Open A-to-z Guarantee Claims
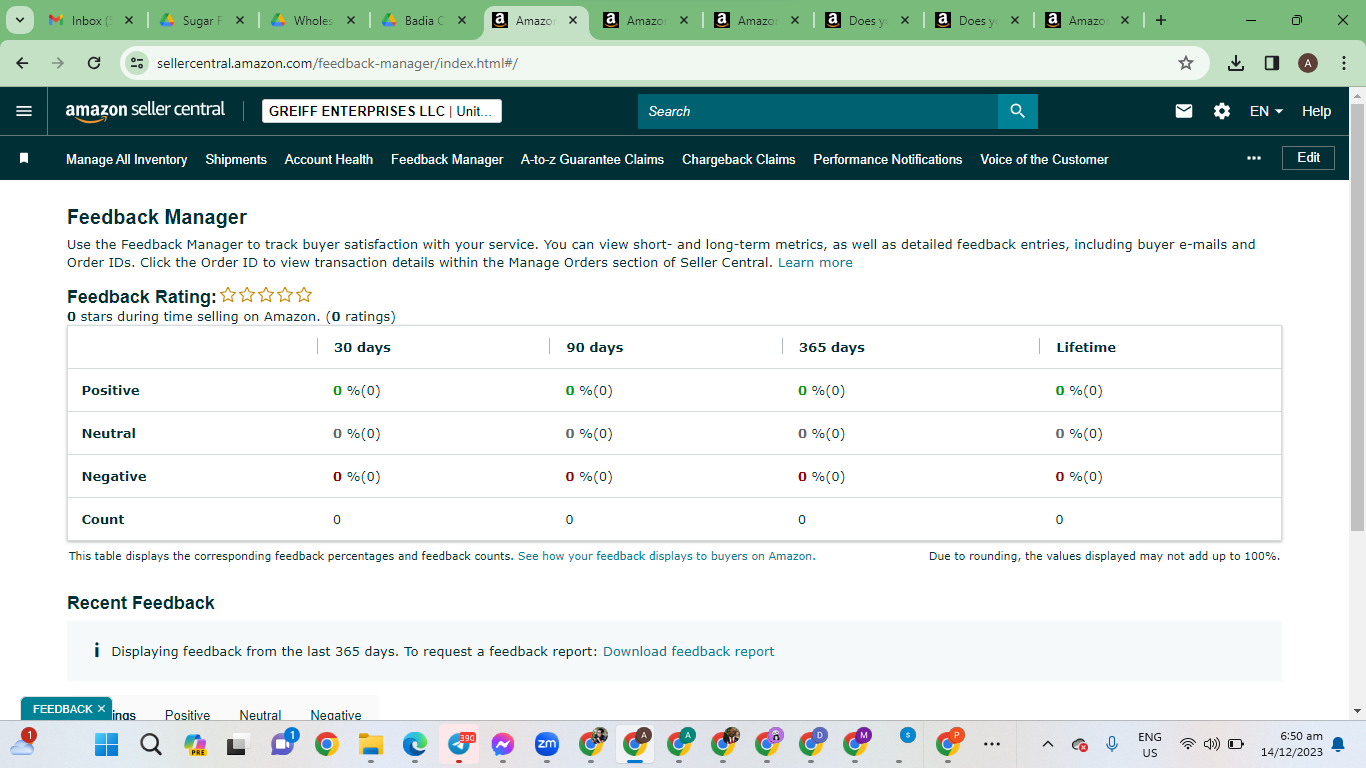 pos(592,159)
